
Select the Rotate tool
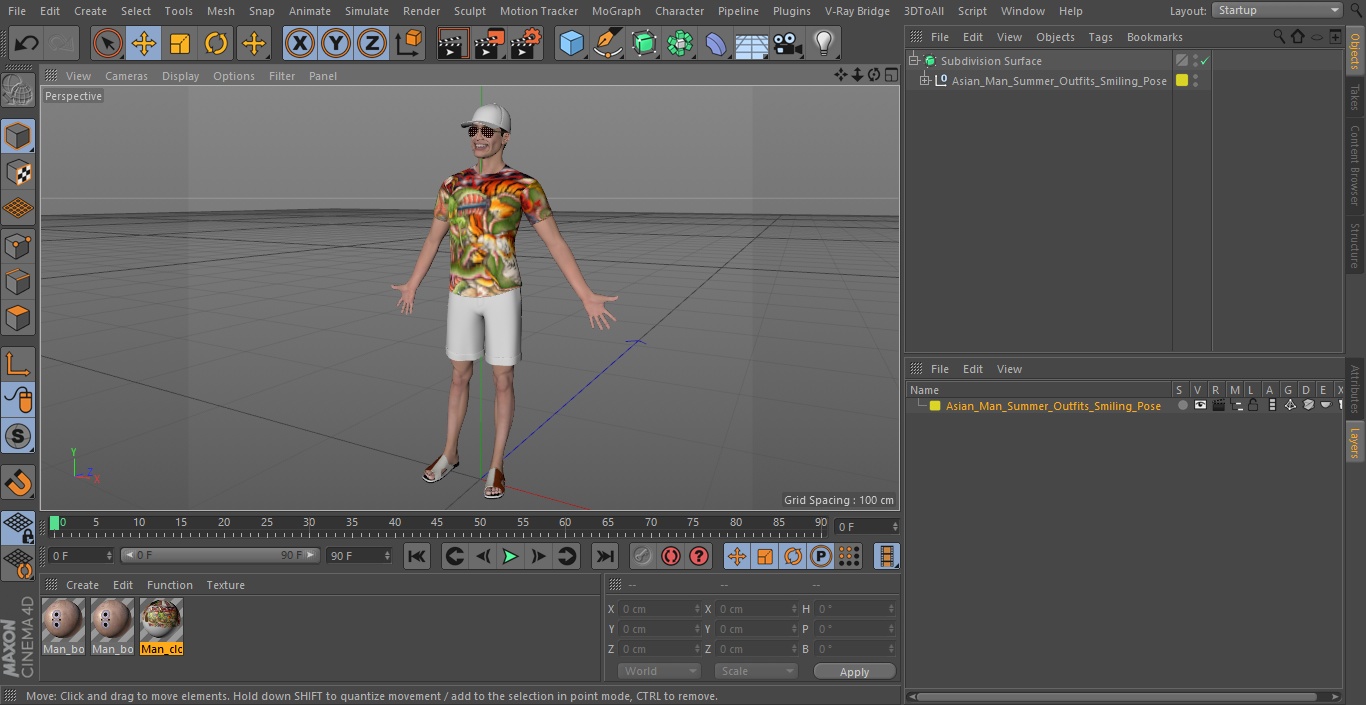click(x=216, y=44)
